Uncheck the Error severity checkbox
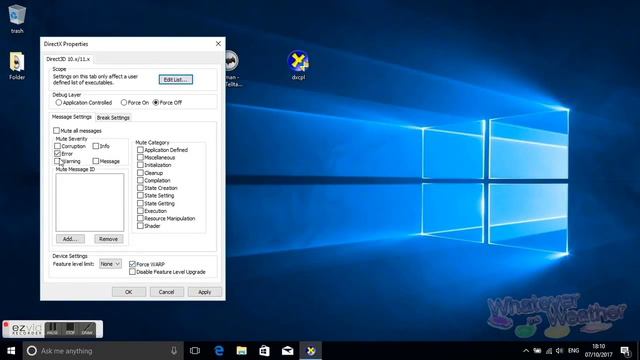The width and height of the screenshot is (640, 360). pos(58,153)
